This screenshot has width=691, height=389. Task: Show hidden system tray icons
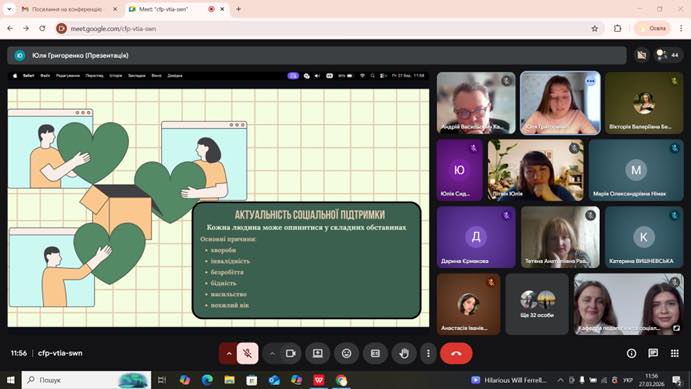tap(561, 380)
